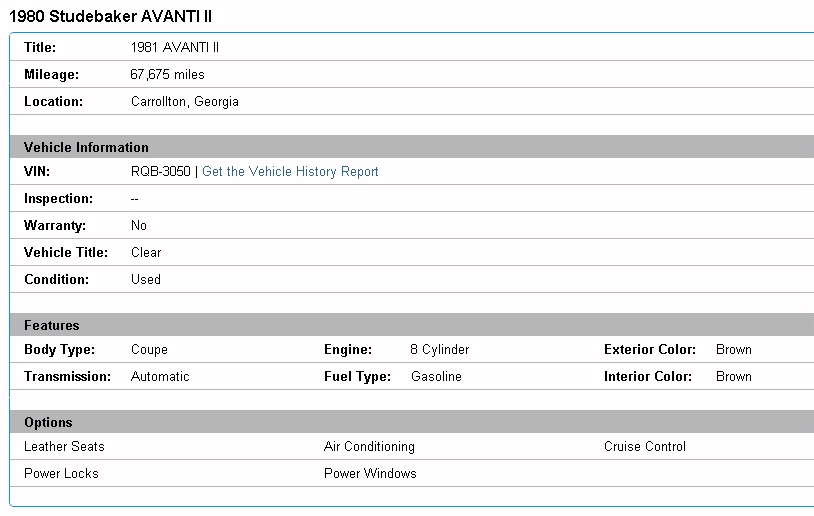Image resolution: width=814 pixels, height=516 pixels.
Task: Click the Gasoline fuel type value
Action: coord(436,377)
